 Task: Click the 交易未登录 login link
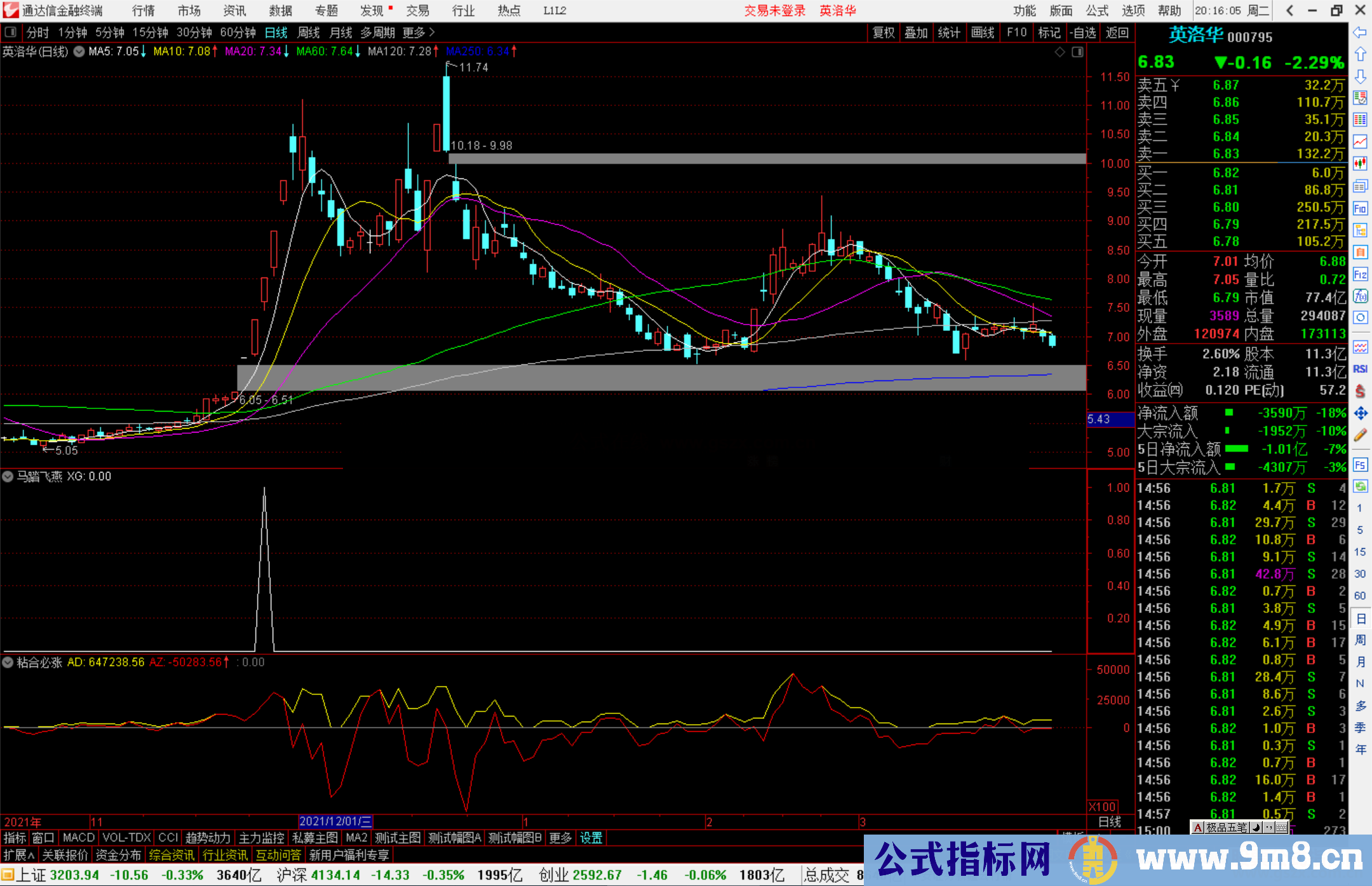pos(774,10)
